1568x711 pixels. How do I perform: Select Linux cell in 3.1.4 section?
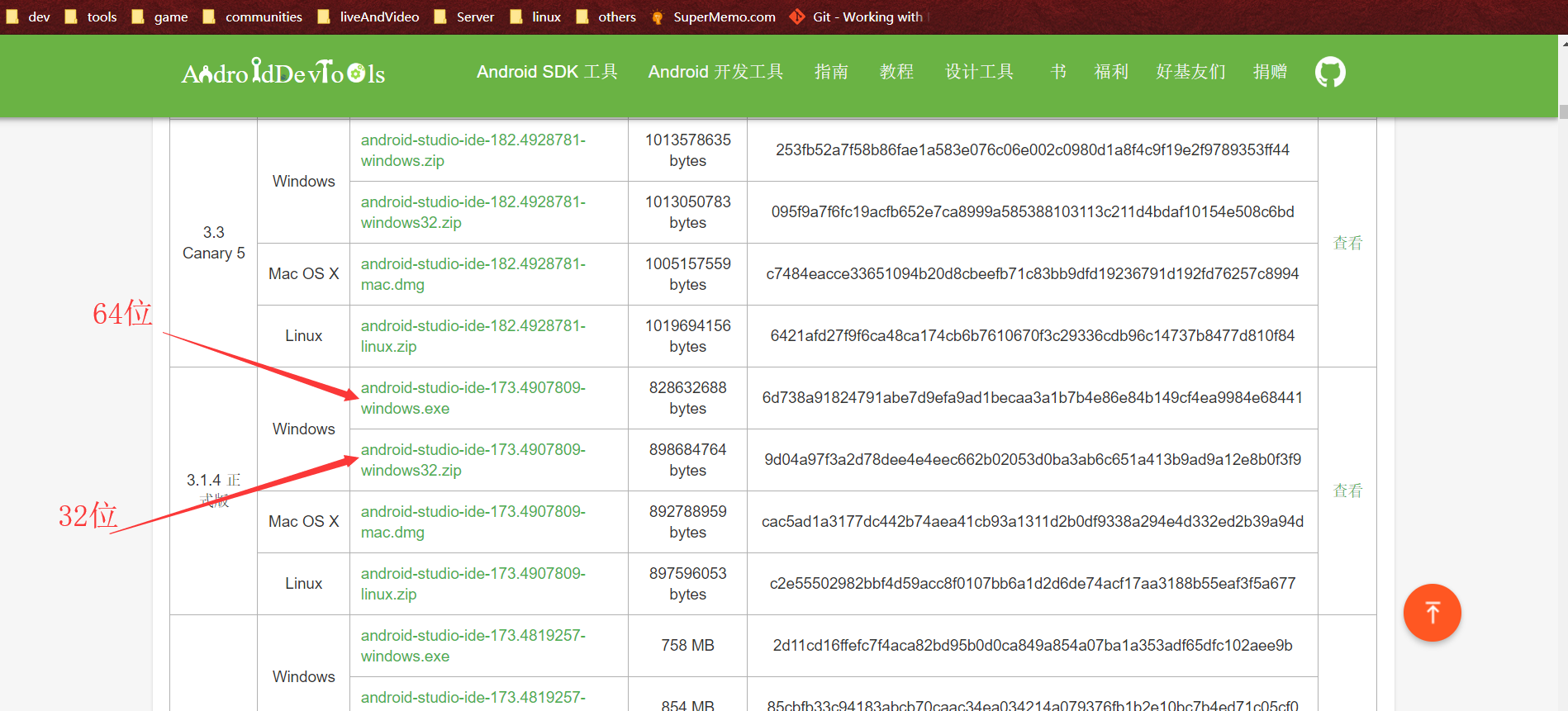point(303,584)
